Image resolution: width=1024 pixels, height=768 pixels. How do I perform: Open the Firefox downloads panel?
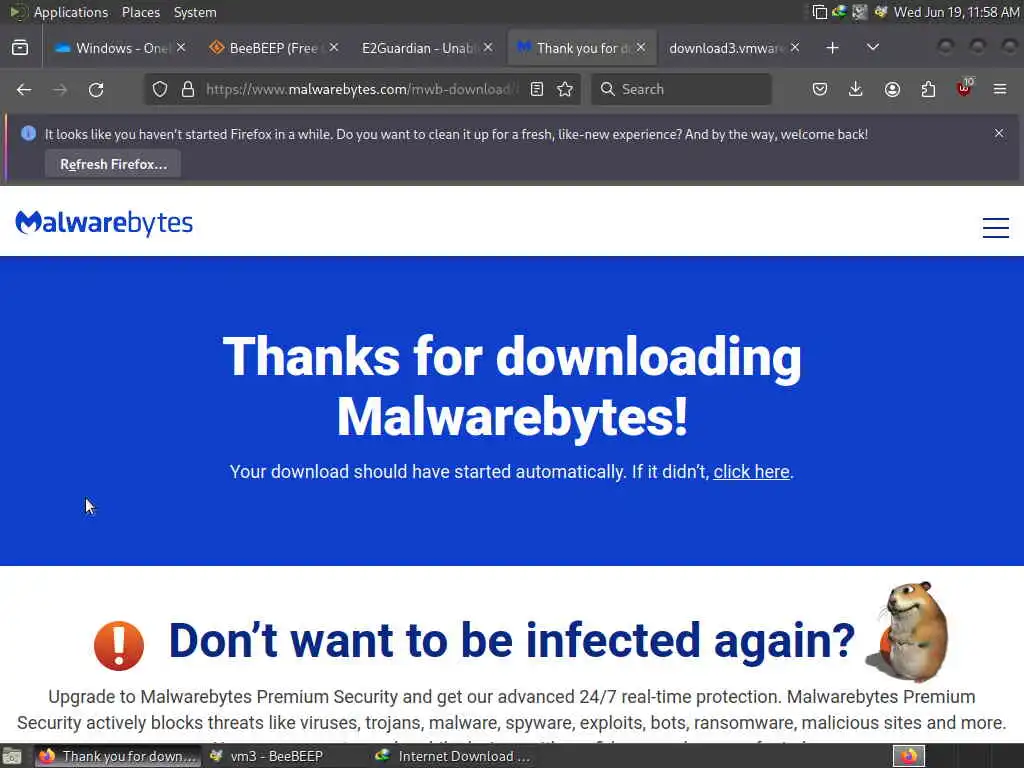pos(856,89)
